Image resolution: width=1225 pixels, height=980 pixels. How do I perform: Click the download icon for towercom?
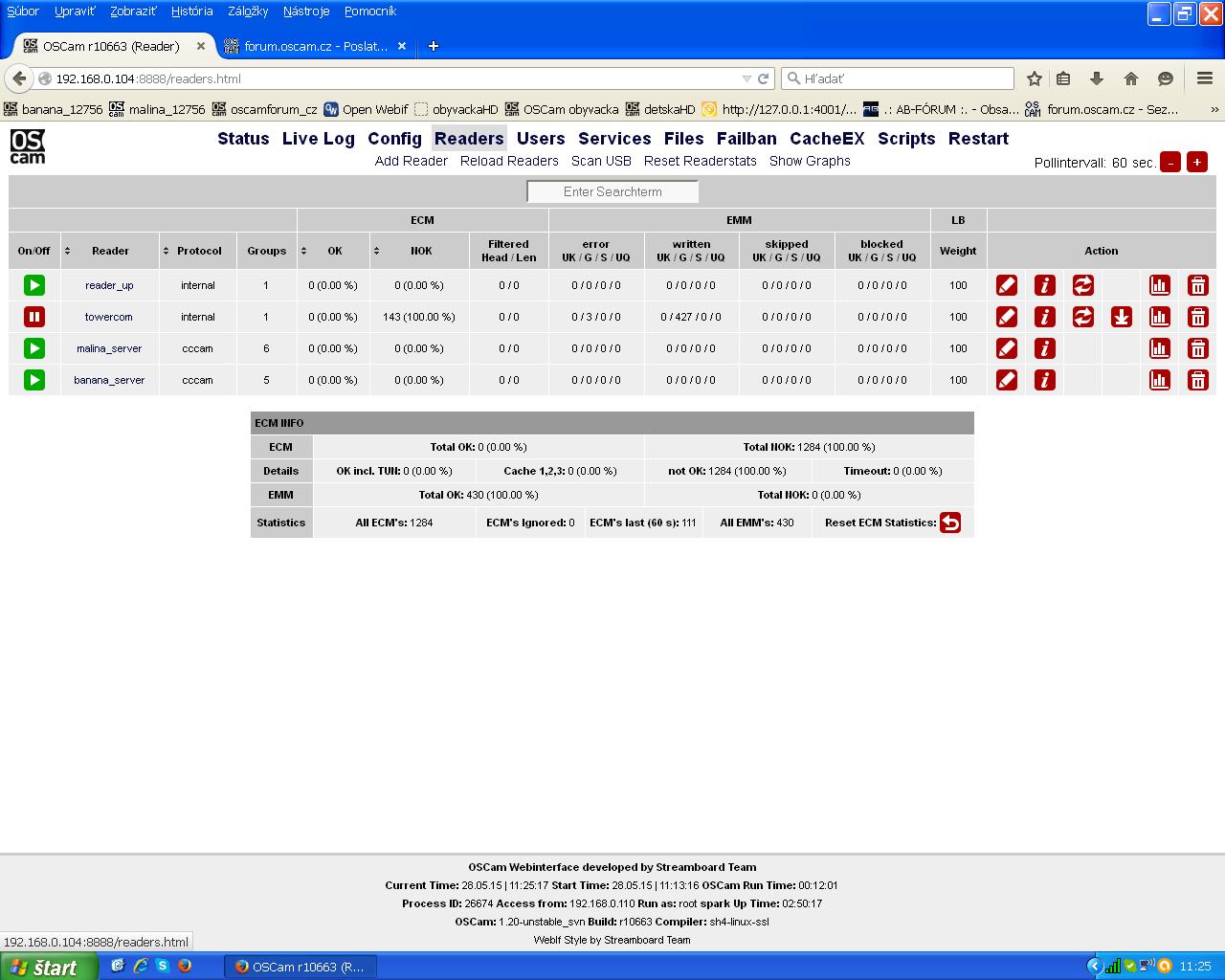click(x=1122, y=317)
